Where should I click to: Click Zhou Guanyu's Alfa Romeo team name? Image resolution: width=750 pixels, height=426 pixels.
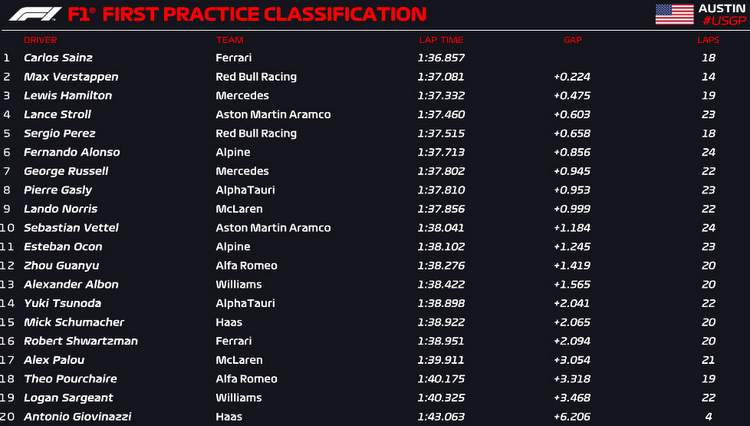[246, 265]
